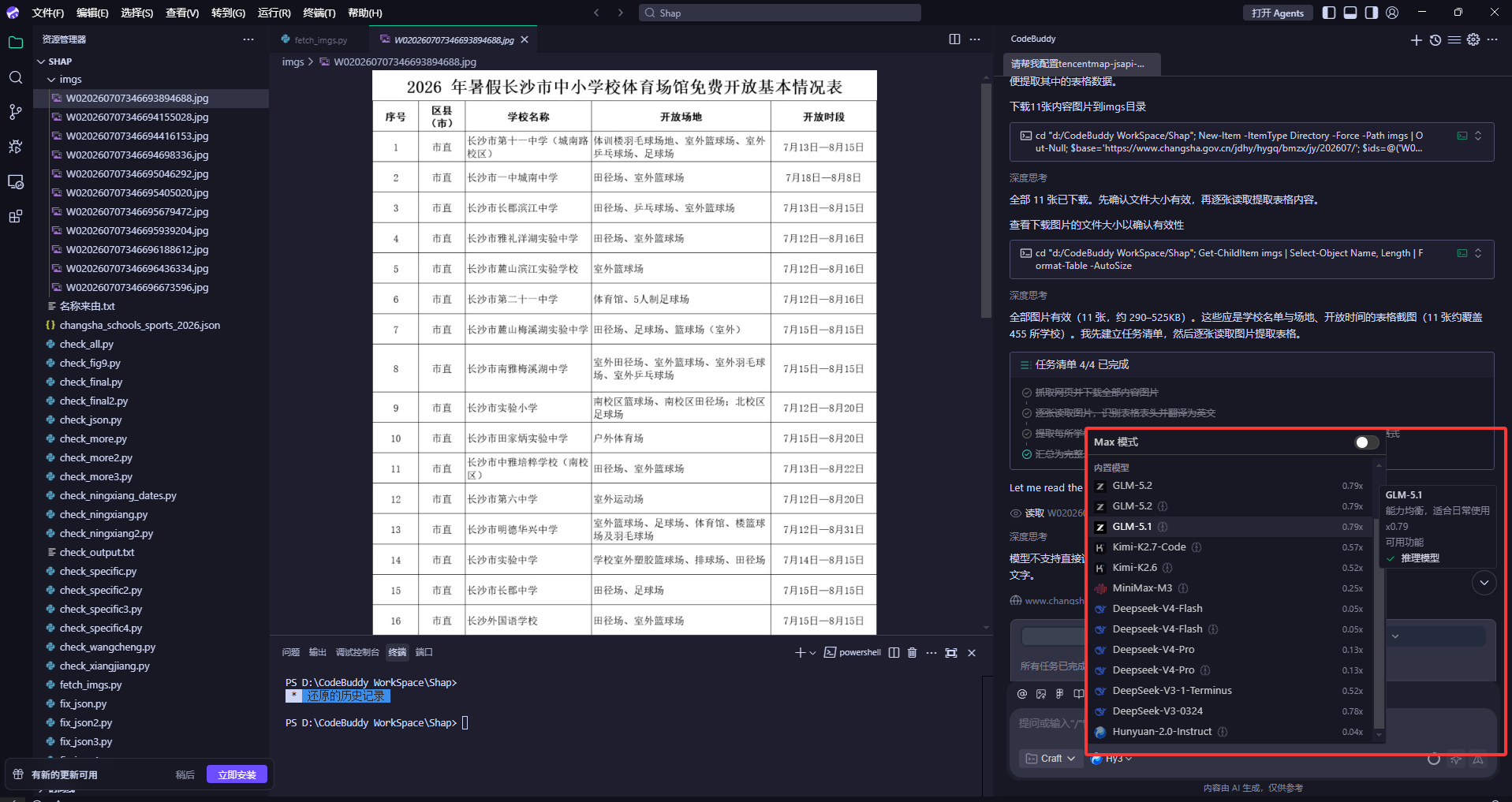Viewport: 1512px width, 802px height.
Task: Toggle bottom panel visibility
Action: tap(1350, 13)
